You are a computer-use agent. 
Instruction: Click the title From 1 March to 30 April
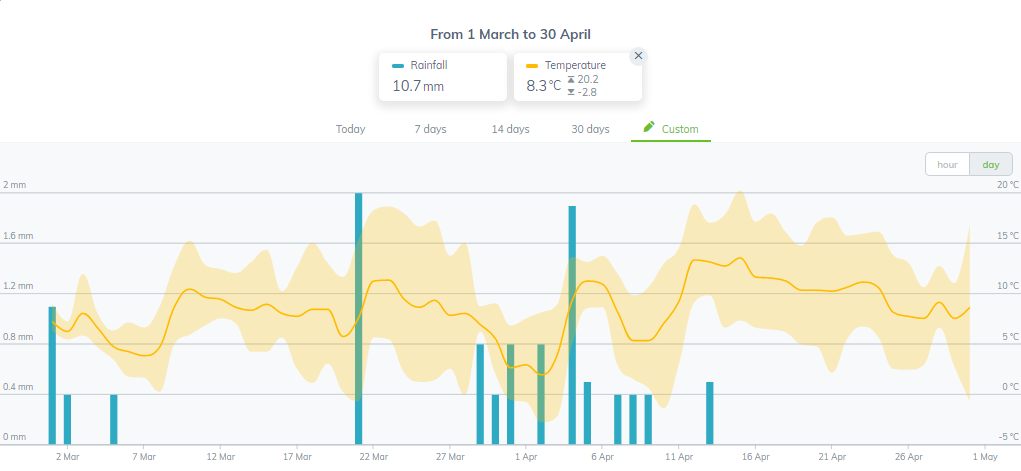pyautogui.click(x=510, y=35)
